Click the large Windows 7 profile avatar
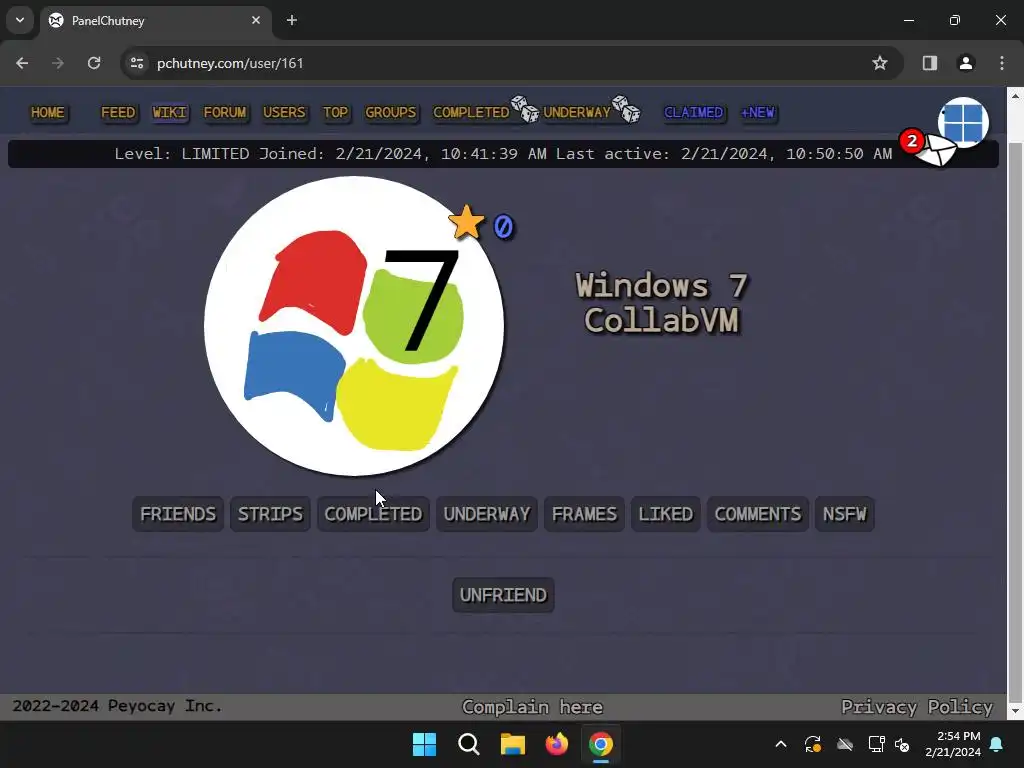This screenshot has width=1024, height=768. (x=354, y=326)
